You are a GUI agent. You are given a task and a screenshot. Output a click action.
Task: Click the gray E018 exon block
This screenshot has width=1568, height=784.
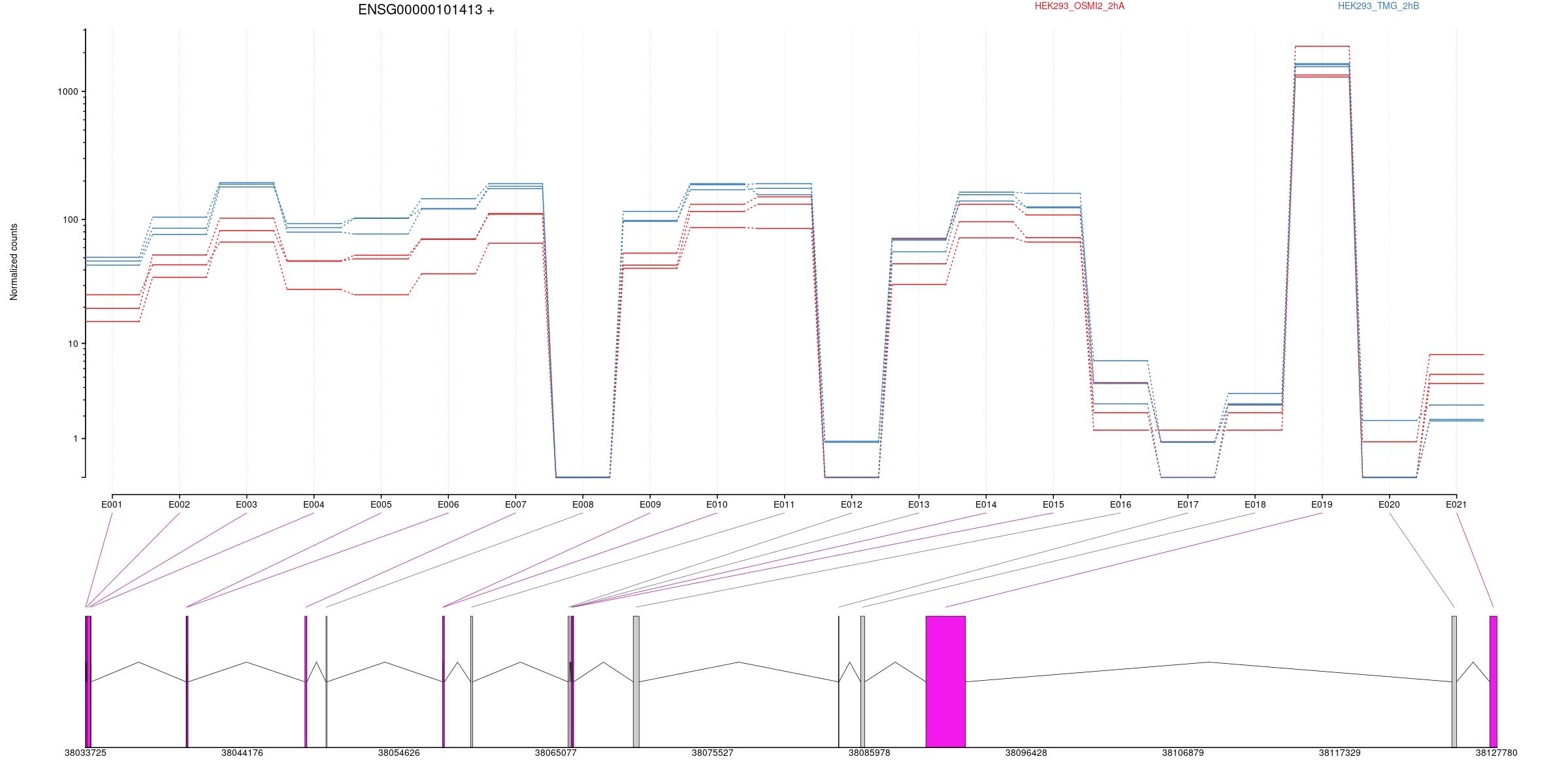tap(862, 681)
